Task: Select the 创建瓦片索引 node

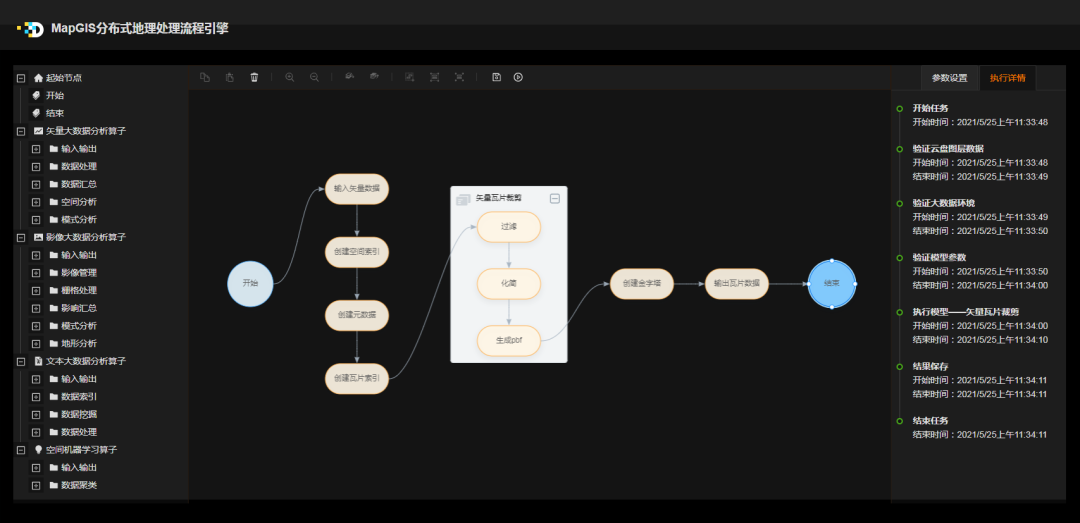Action: click(357, 378)
